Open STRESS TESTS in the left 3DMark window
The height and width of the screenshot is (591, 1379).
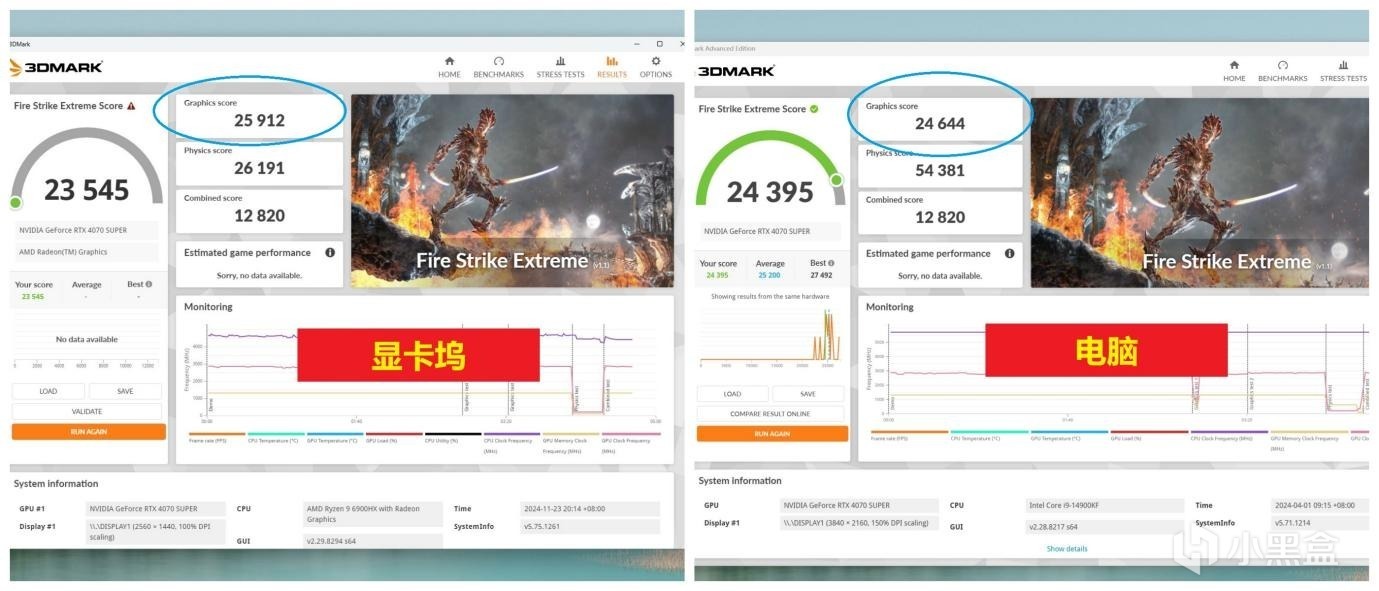pos(560,67)
